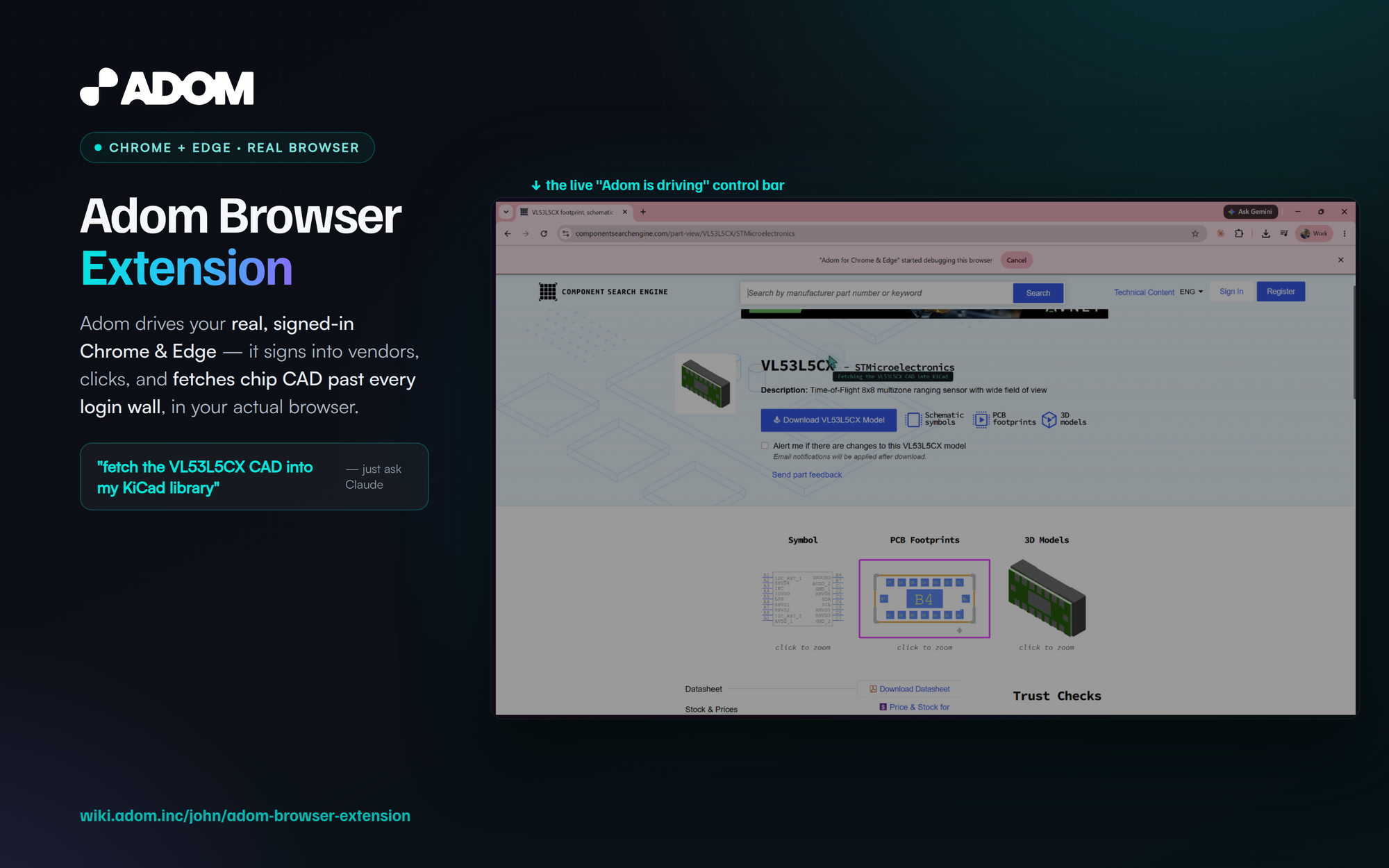Open the Price & Stock link
This screenshot has height=868, width=1389.
[x=915, y=707]
